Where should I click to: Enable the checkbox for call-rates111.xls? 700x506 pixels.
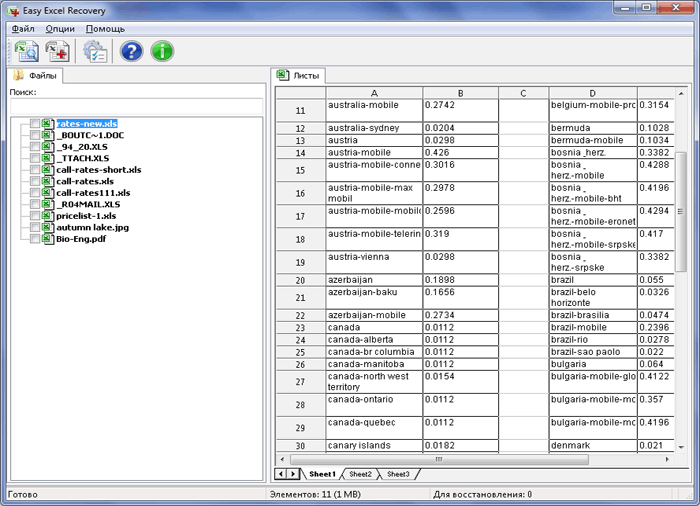coord(35,193)
